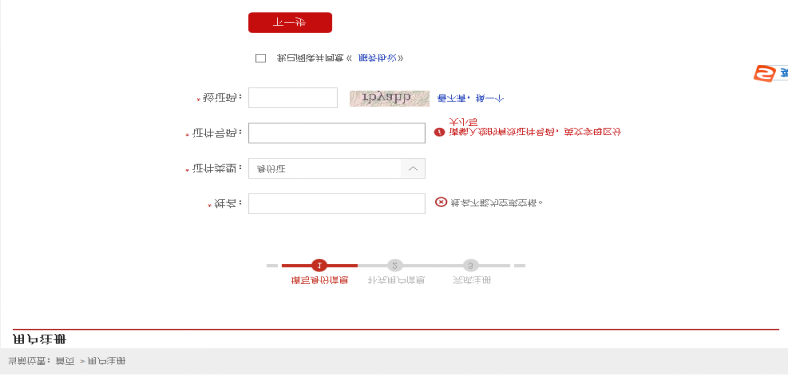The width and height of the screenshot is (788, 375).
Task: Click 首页 in the breadcrumb
Action: (x=65, y=361)
